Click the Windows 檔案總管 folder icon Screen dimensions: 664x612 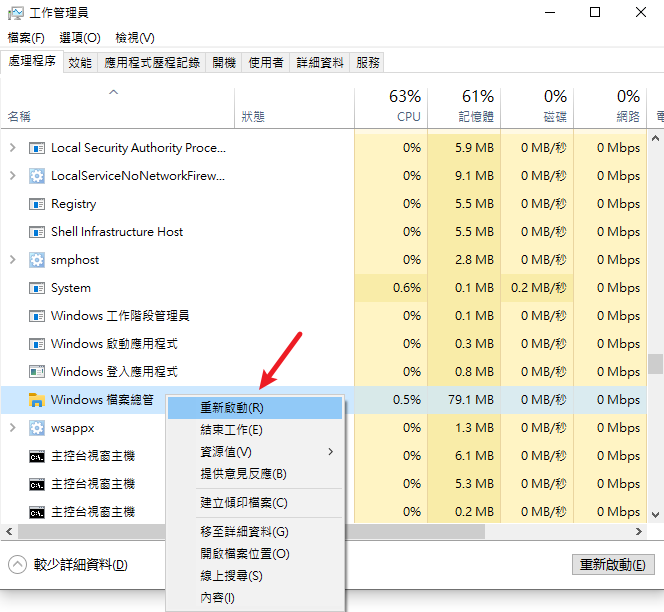(37, 400)
